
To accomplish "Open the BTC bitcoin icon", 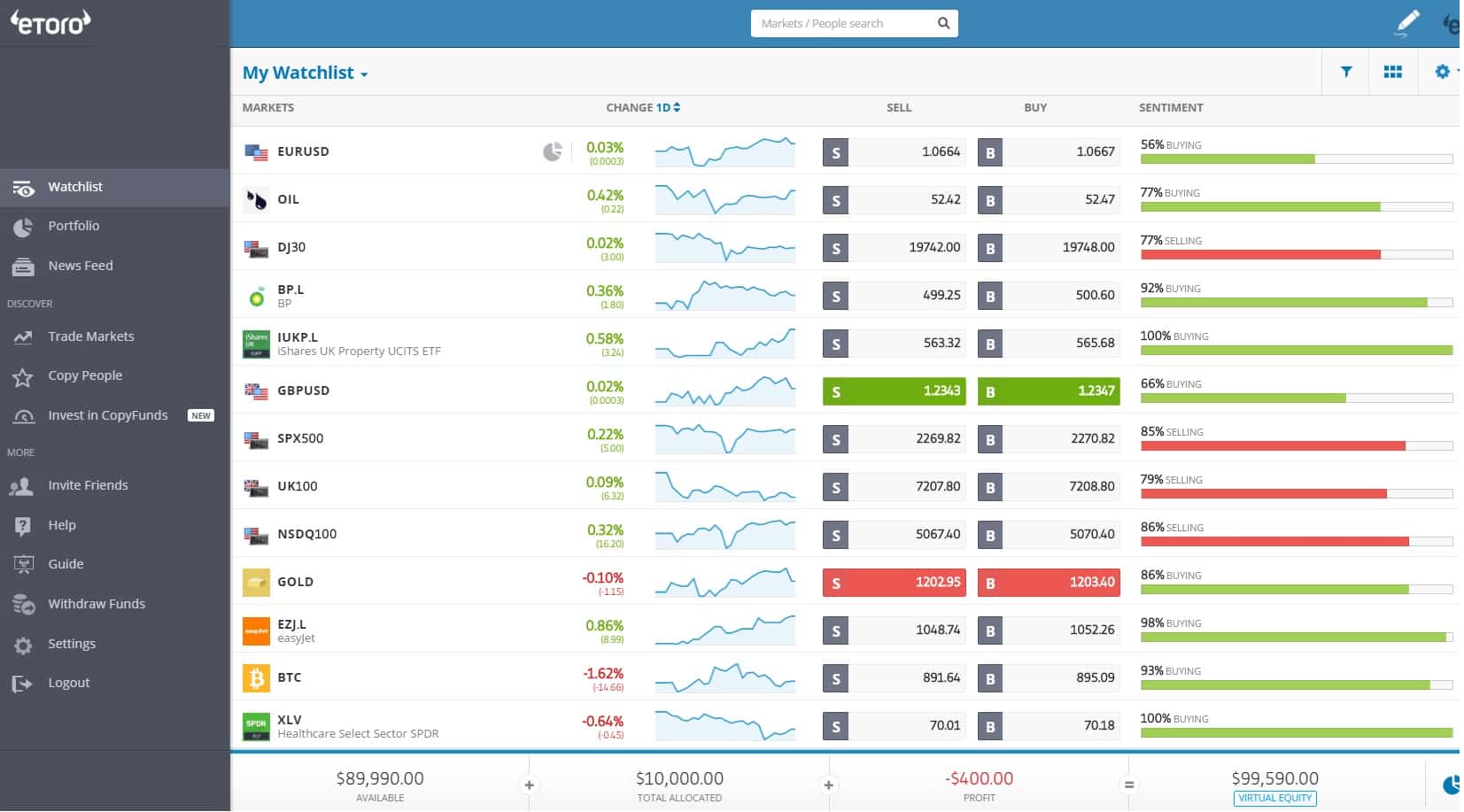I will (x=256, y=678).
